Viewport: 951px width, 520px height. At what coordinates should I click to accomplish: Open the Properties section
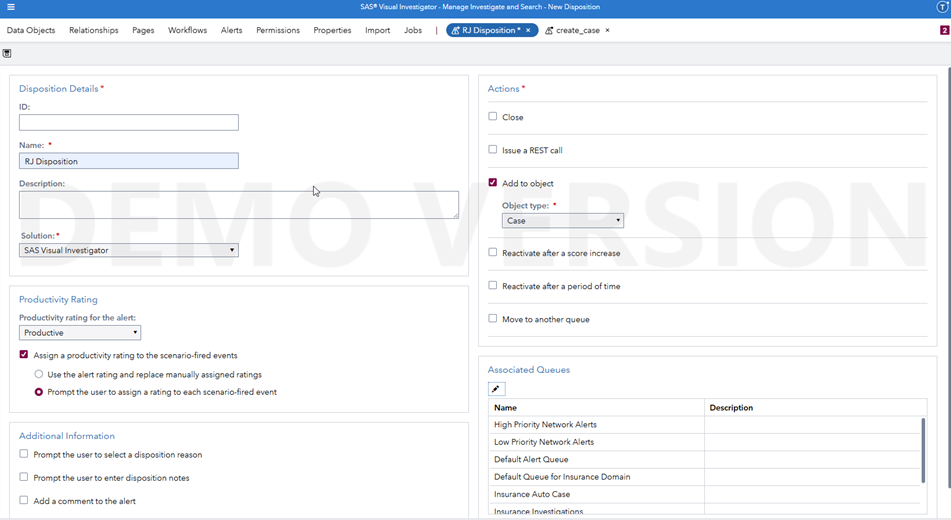click(x=332, y=30)
